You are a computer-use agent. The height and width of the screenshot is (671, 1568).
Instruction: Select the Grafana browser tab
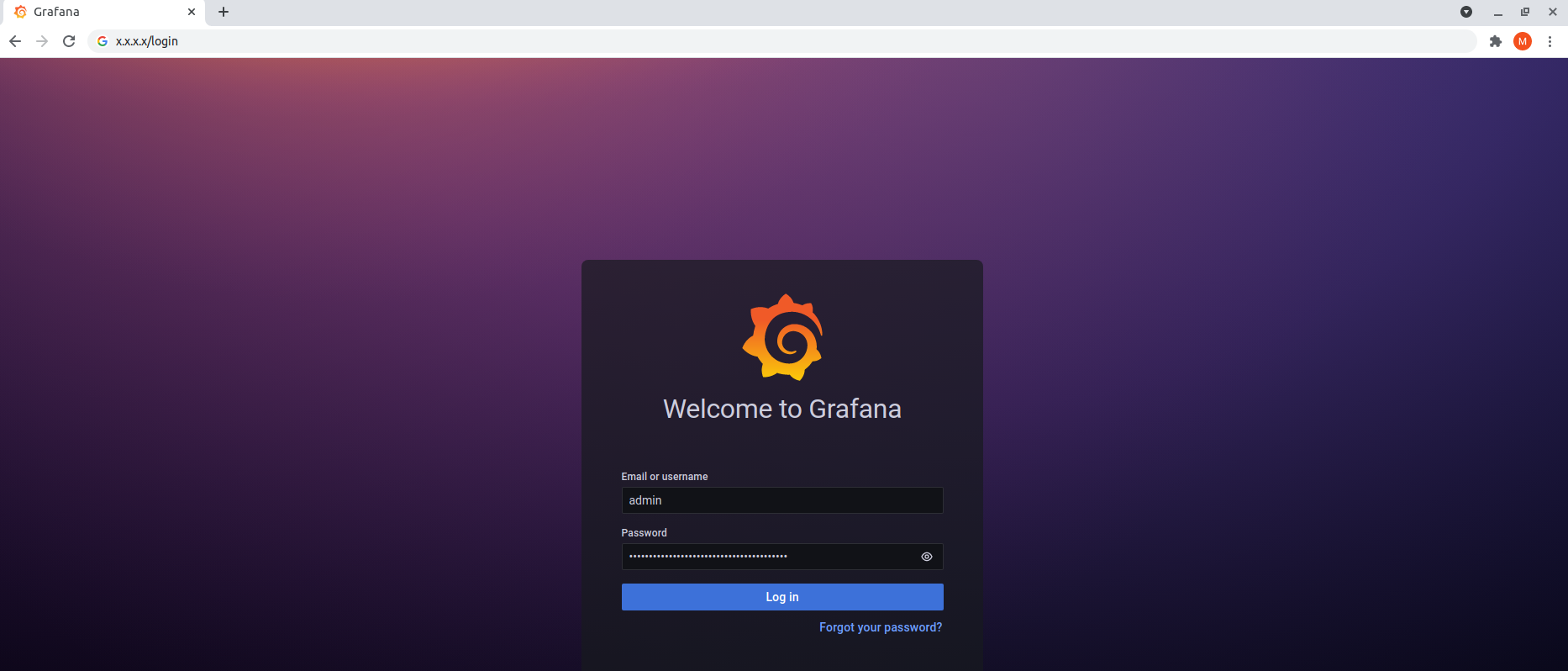pyautogui.click(x=105, y=12)
